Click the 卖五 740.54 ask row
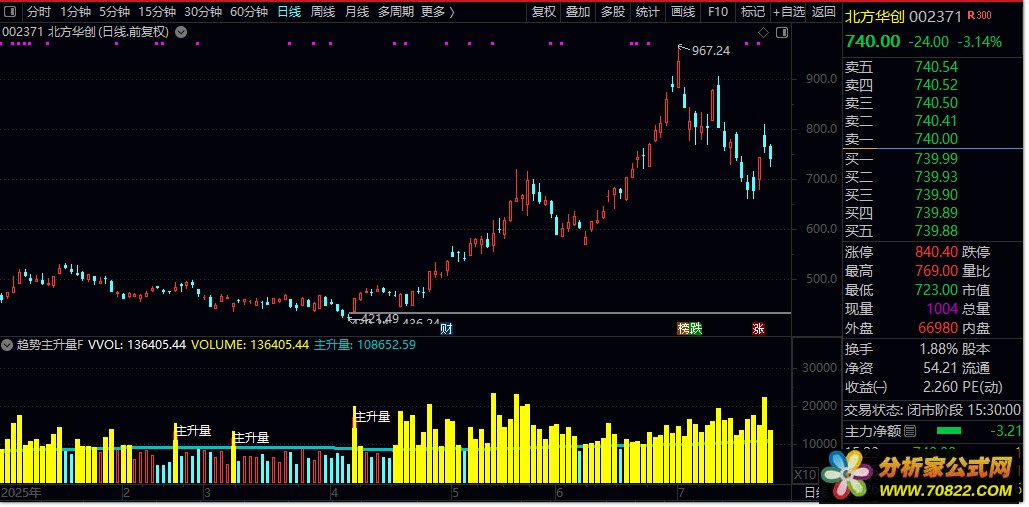This screenshot has width=1029, height=507. click(x=933, y=67)
